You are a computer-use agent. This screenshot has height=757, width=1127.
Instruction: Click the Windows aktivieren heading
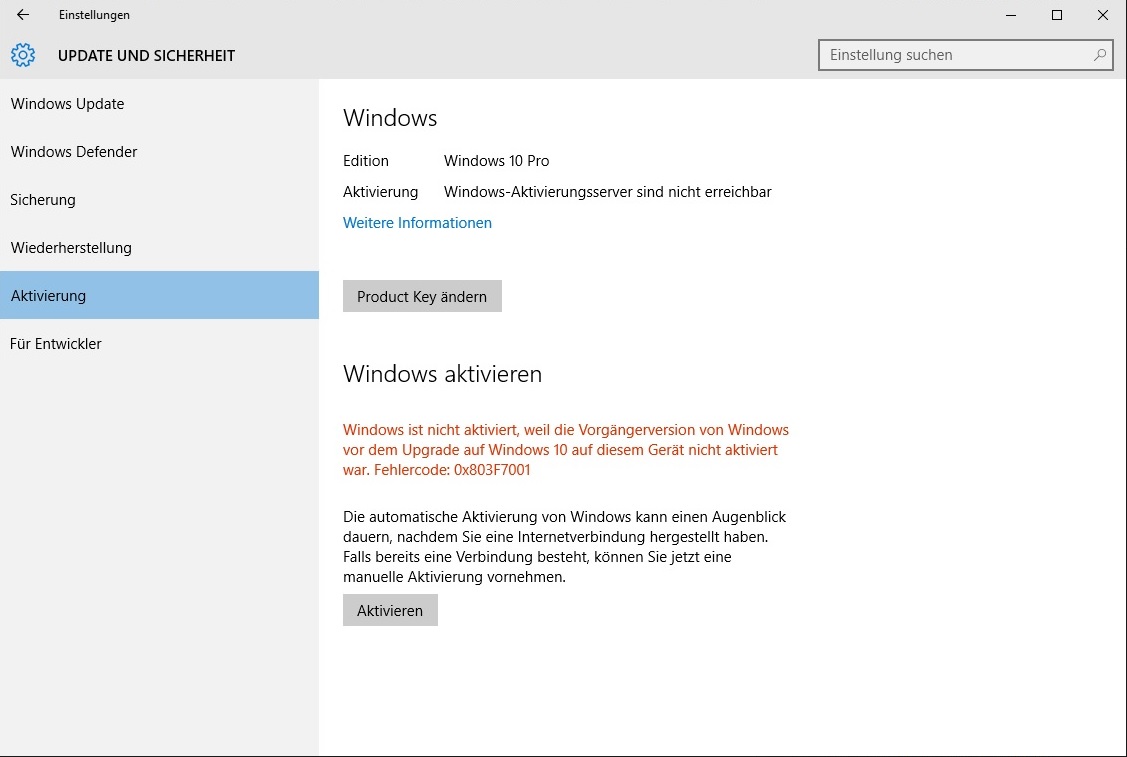442,374
